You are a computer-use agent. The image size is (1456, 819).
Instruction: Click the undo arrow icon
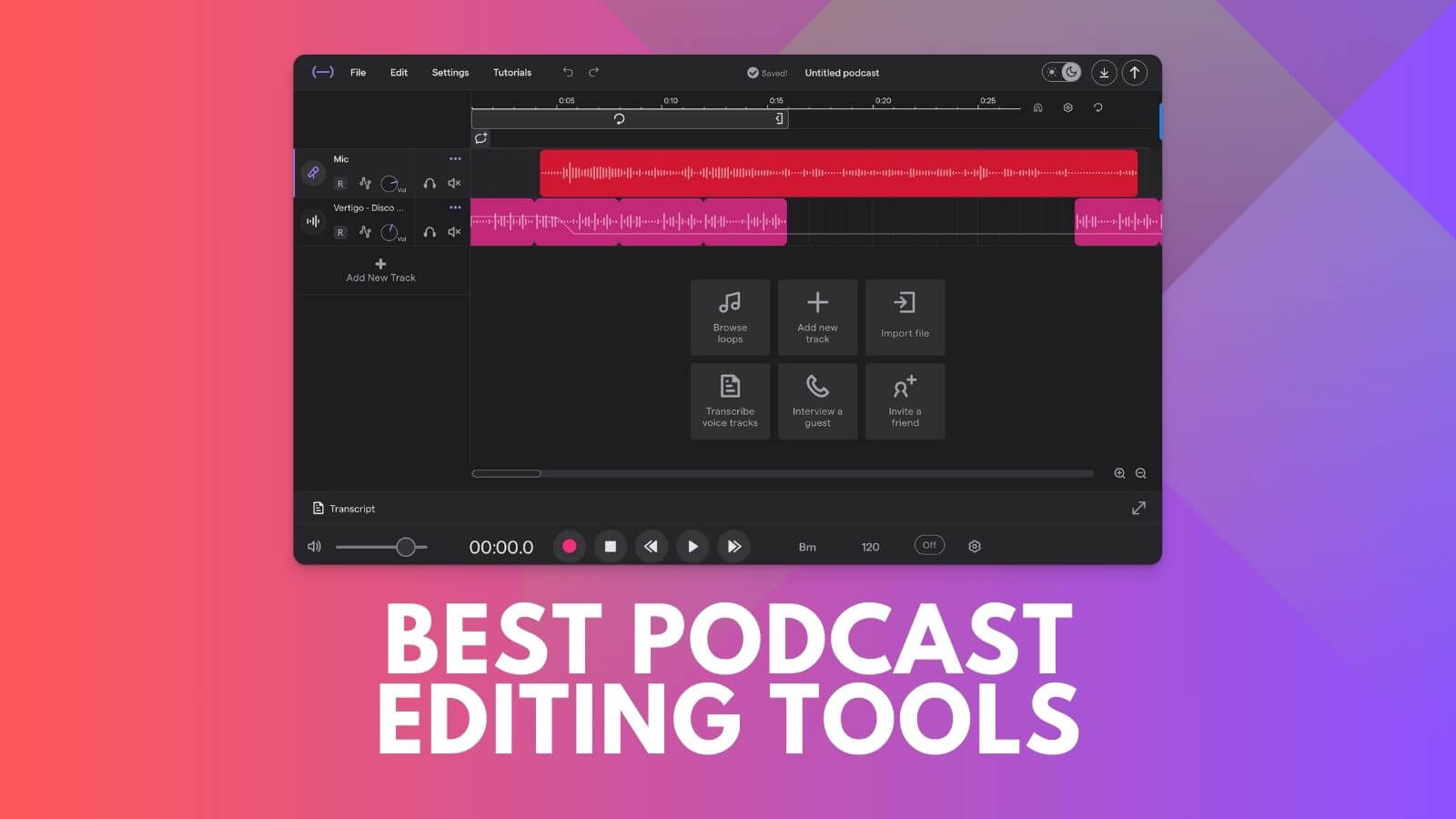tap(568, 73)
